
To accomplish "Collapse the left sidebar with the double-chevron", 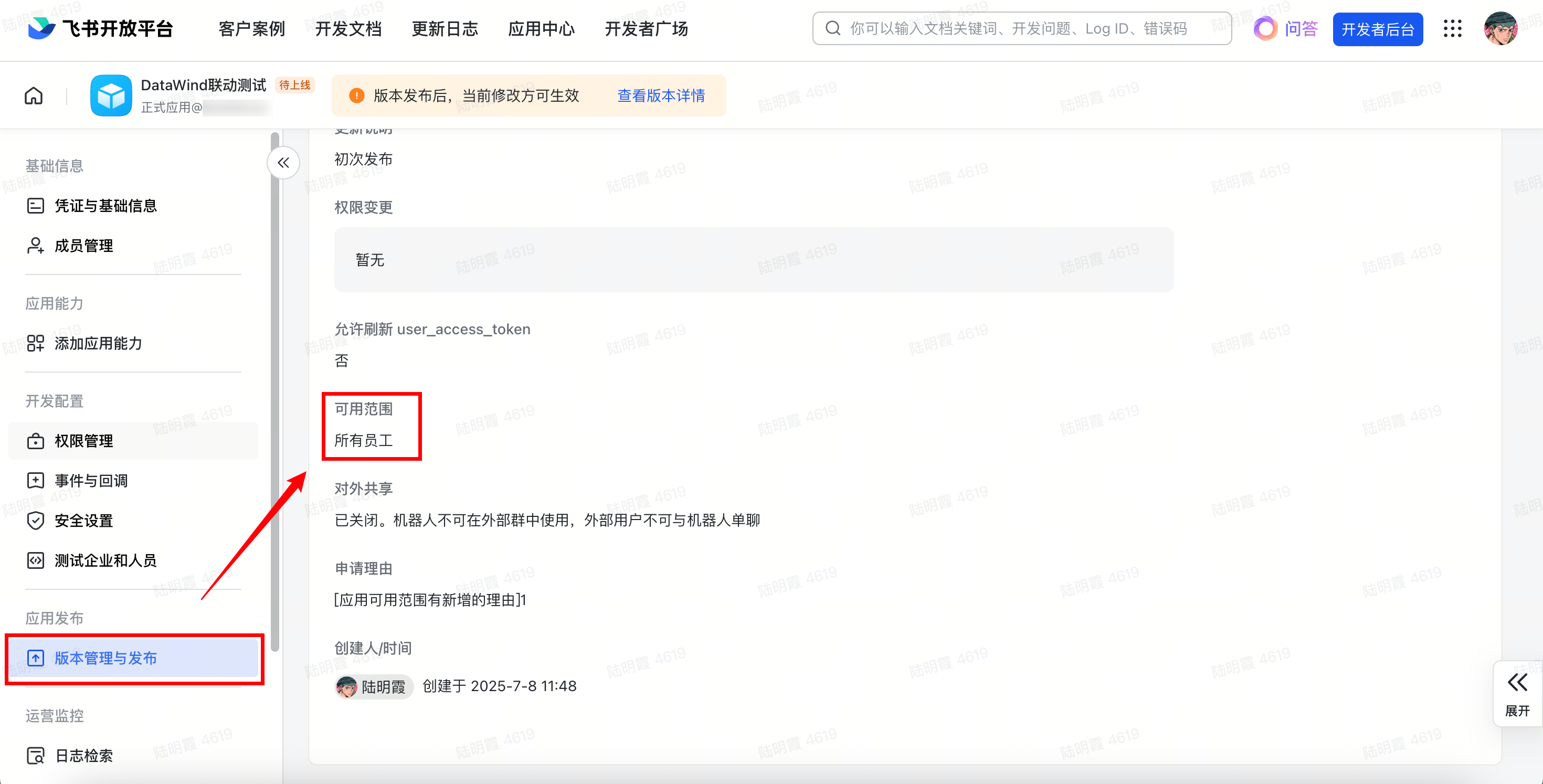I will tap(283, 162).
